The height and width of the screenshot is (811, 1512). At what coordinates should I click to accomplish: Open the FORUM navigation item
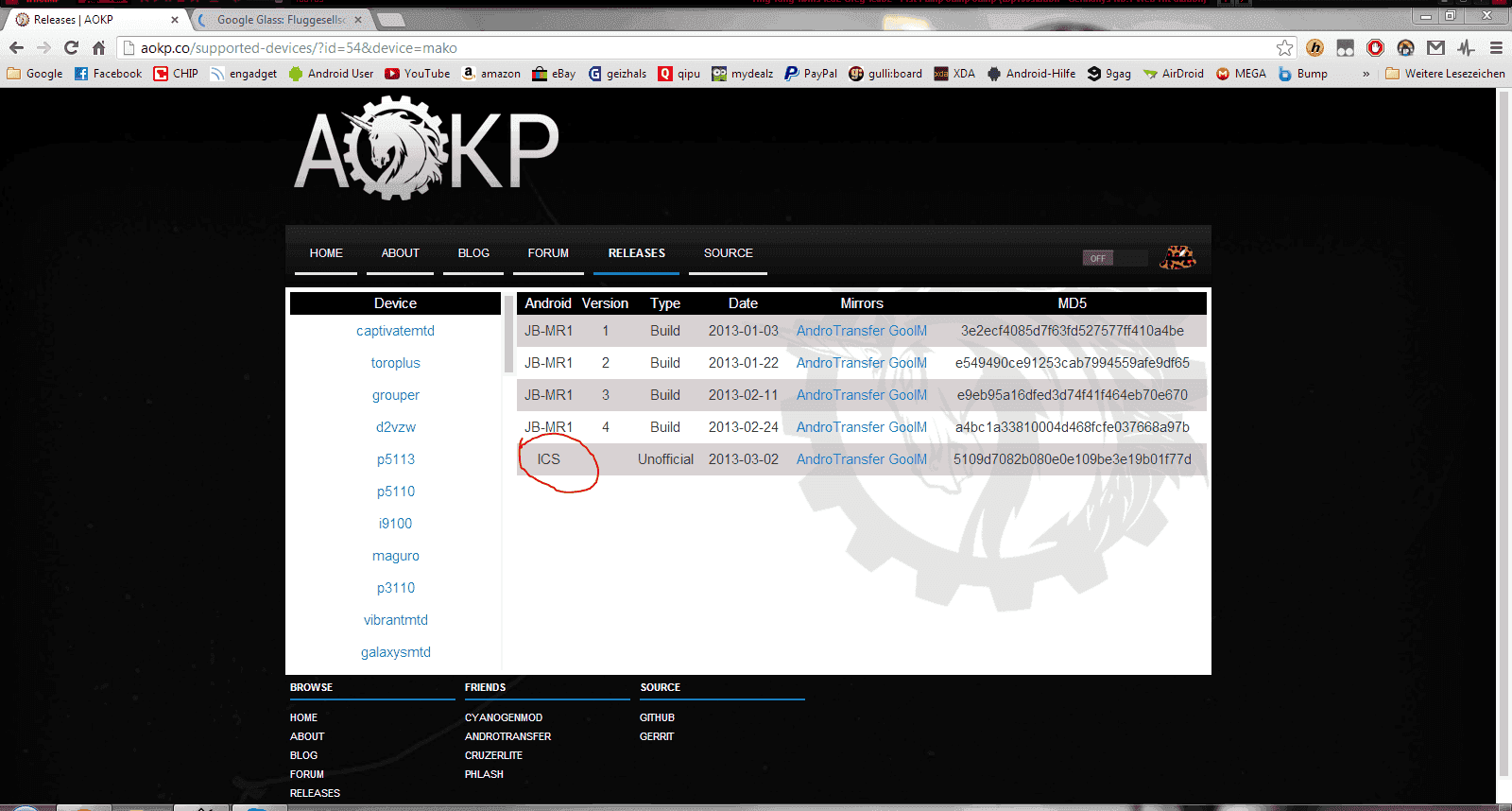(x=548, y=253)
